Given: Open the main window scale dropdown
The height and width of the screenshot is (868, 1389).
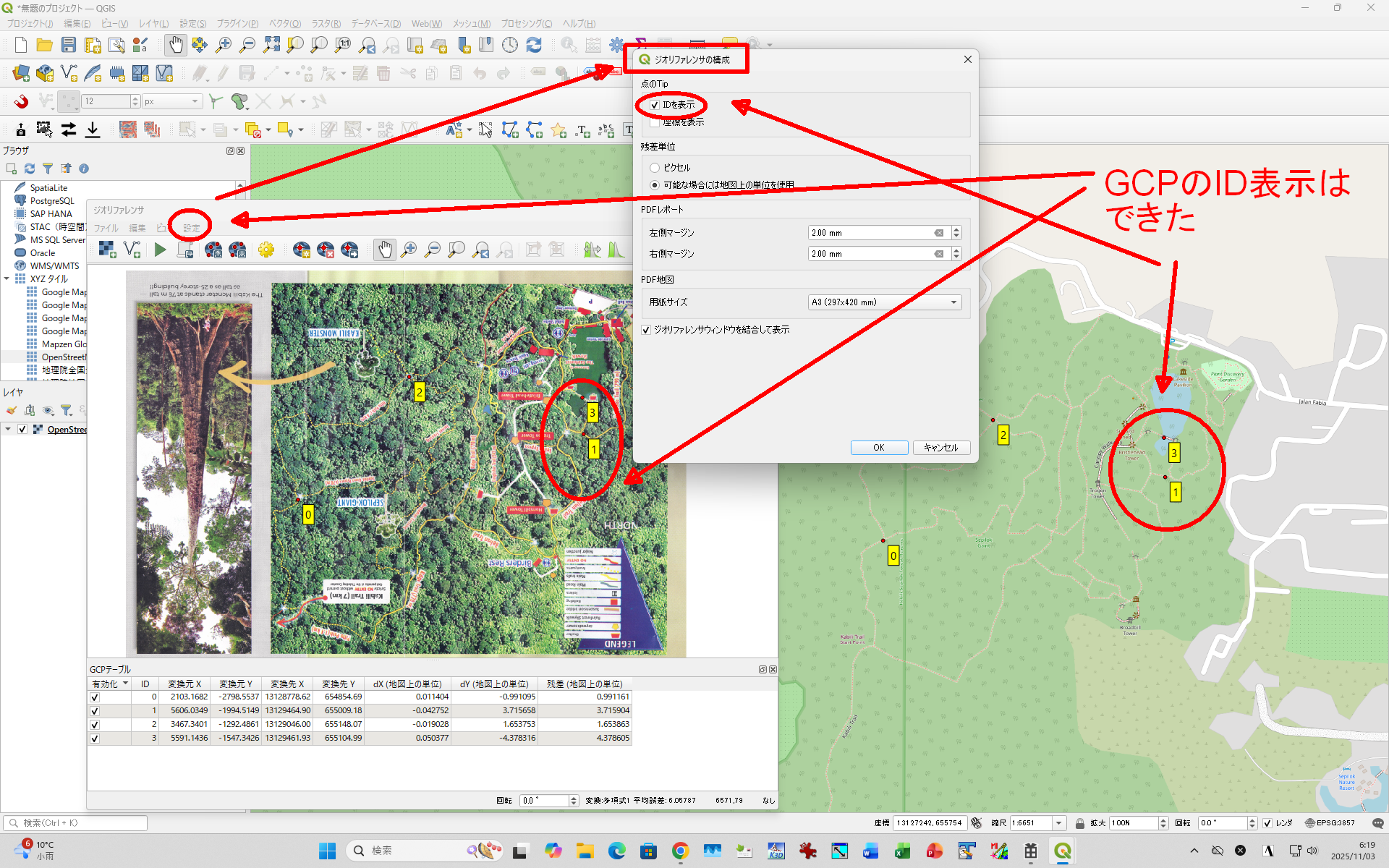Looking at the screenshot, I should coord(1059,823).
